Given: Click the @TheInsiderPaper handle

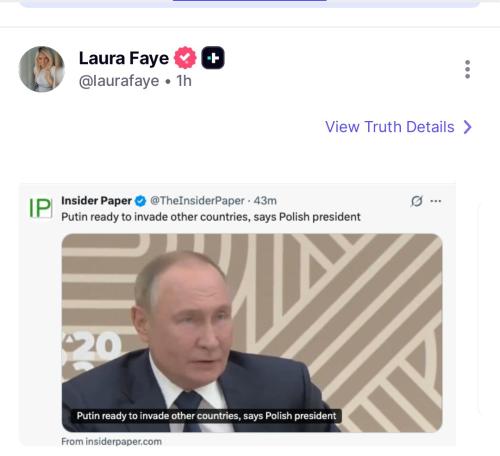Looking at the screenshot, I should pos(197,201).
